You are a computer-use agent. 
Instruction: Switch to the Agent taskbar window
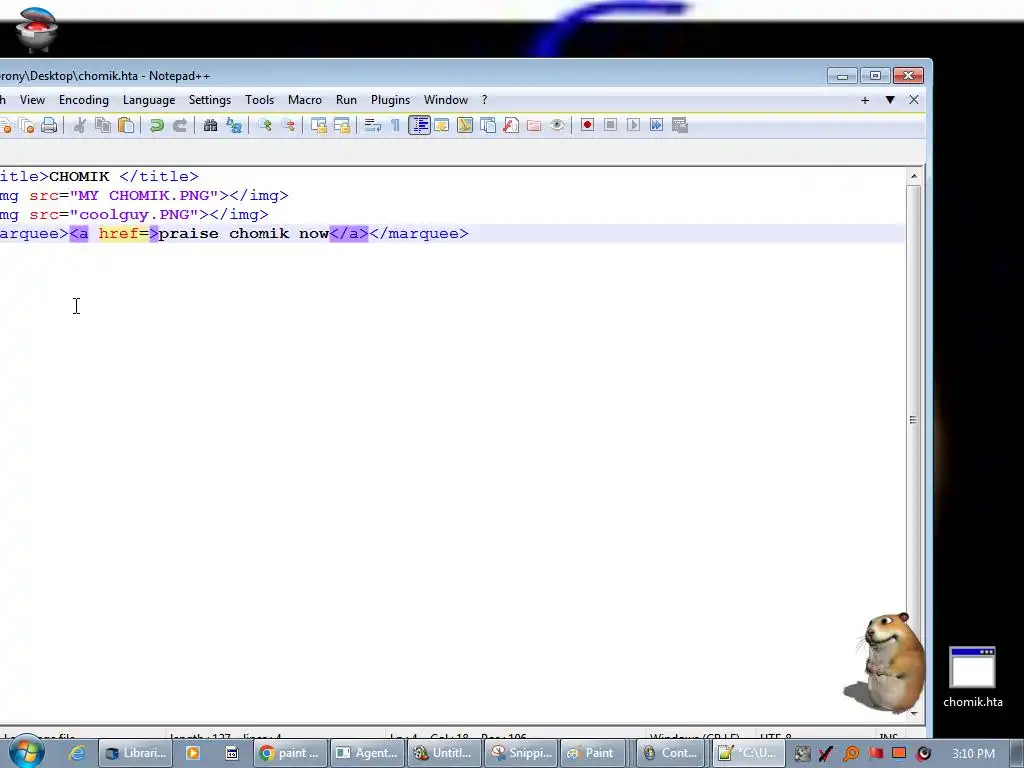(x=367, y=753)
